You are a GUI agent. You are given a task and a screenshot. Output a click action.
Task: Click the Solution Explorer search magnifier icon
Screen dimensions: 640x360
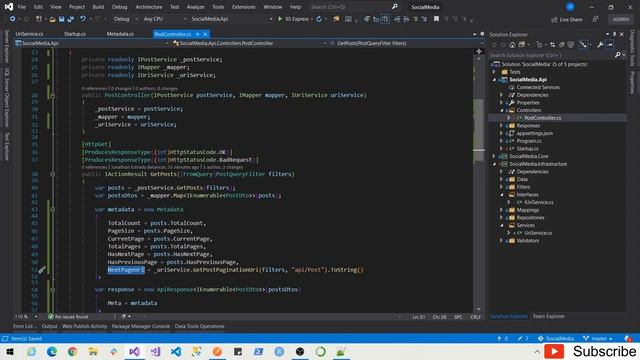(x=618, y=55)
